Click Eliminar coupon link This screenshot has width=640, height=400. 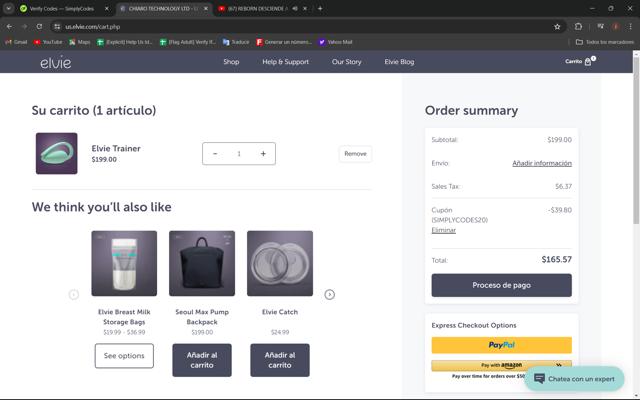click(443, 230)
